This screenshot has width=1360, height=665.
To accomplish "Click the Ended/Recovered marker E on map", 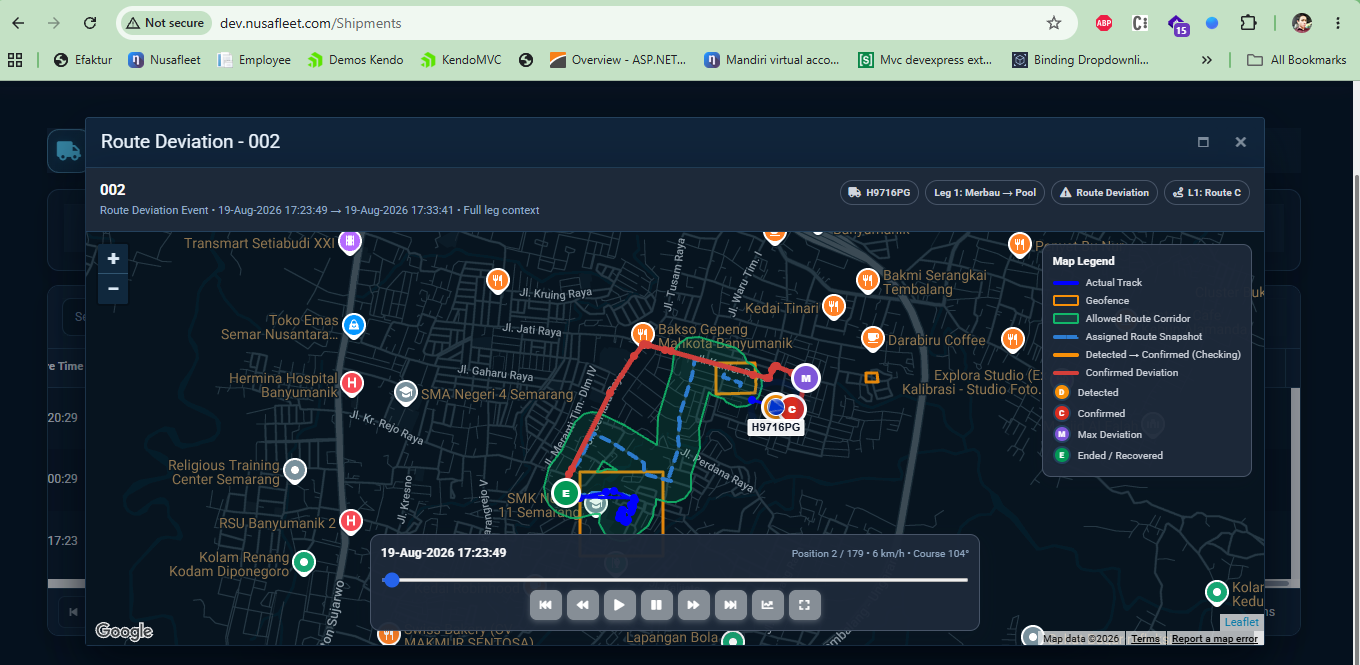I will [x=566, y=493].
